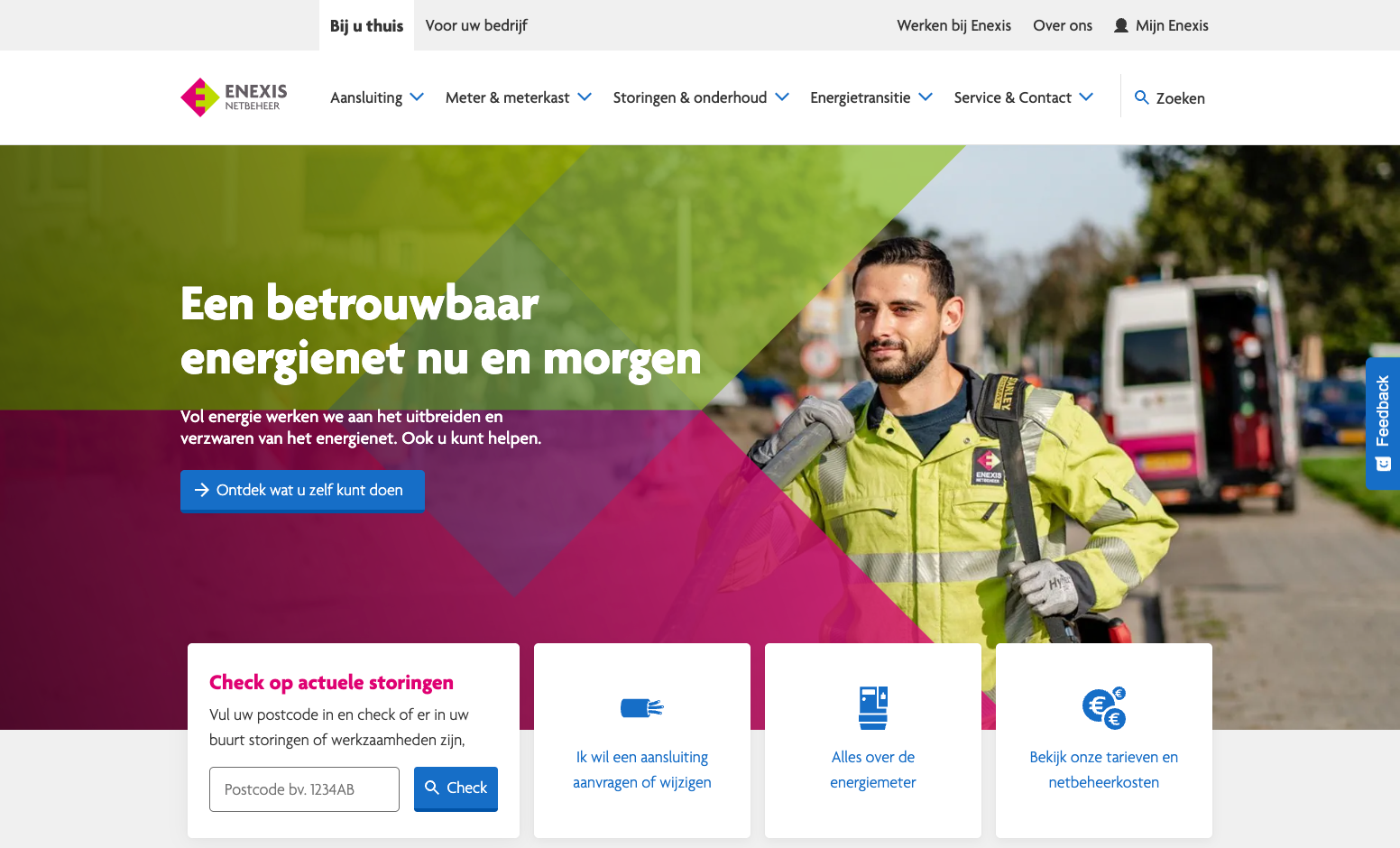
Task: Click the energy meter icon
Action: coord(873,708)
